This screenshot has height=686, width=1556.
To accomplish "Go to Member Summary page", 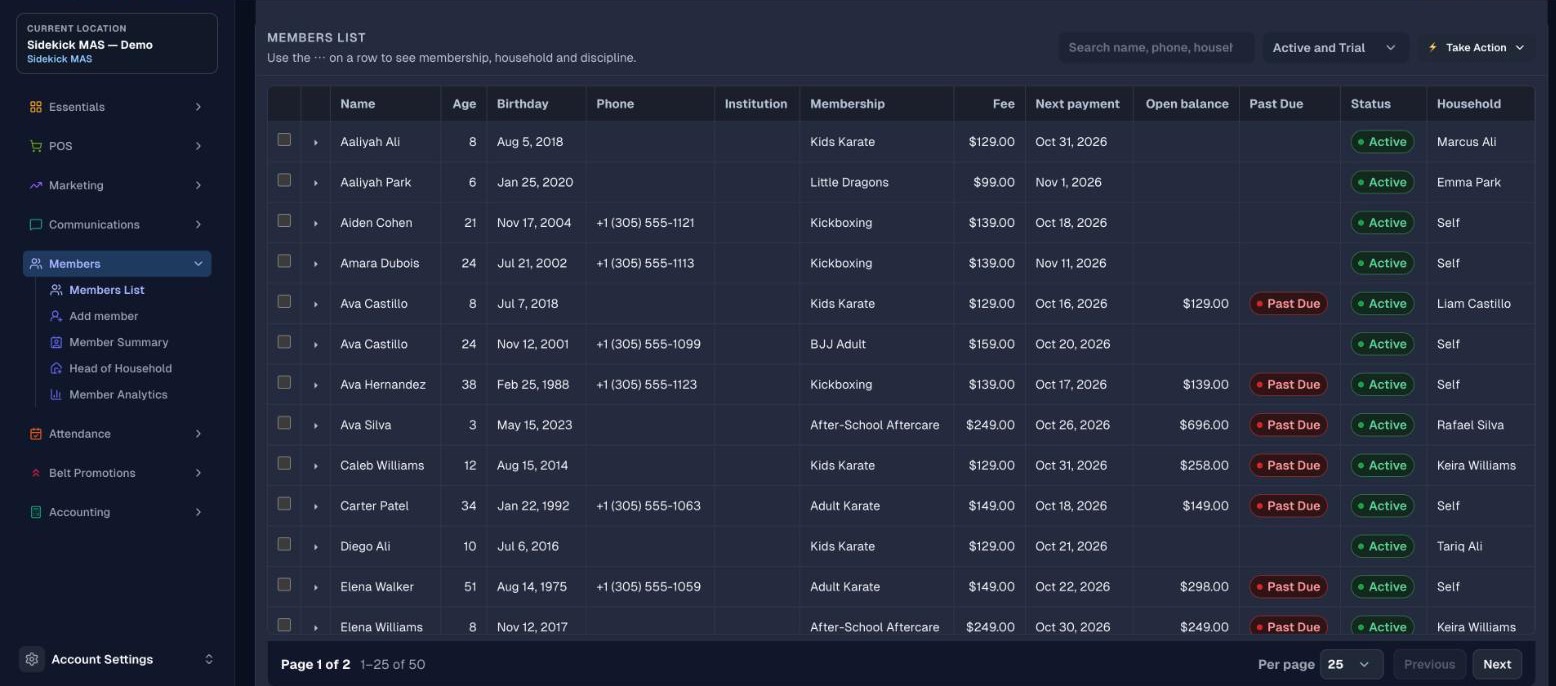I will [x=118, y=342].
